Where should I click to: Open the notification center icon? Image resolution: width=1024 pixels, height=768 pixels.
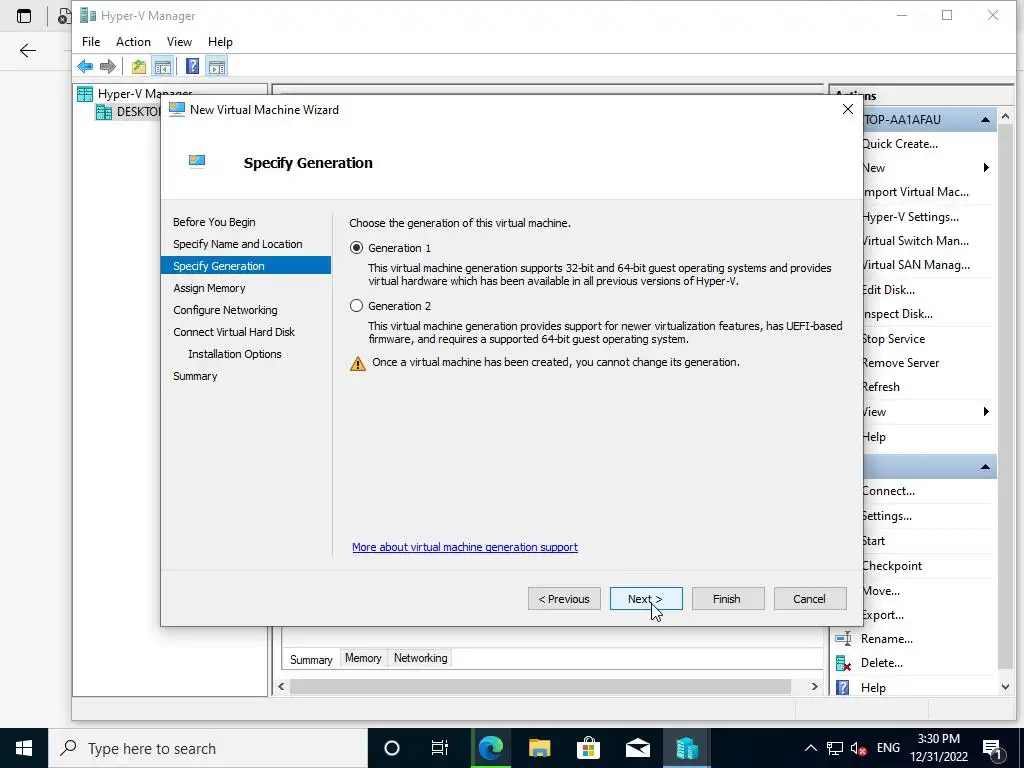pyautogui.click(x=993, y=748)
